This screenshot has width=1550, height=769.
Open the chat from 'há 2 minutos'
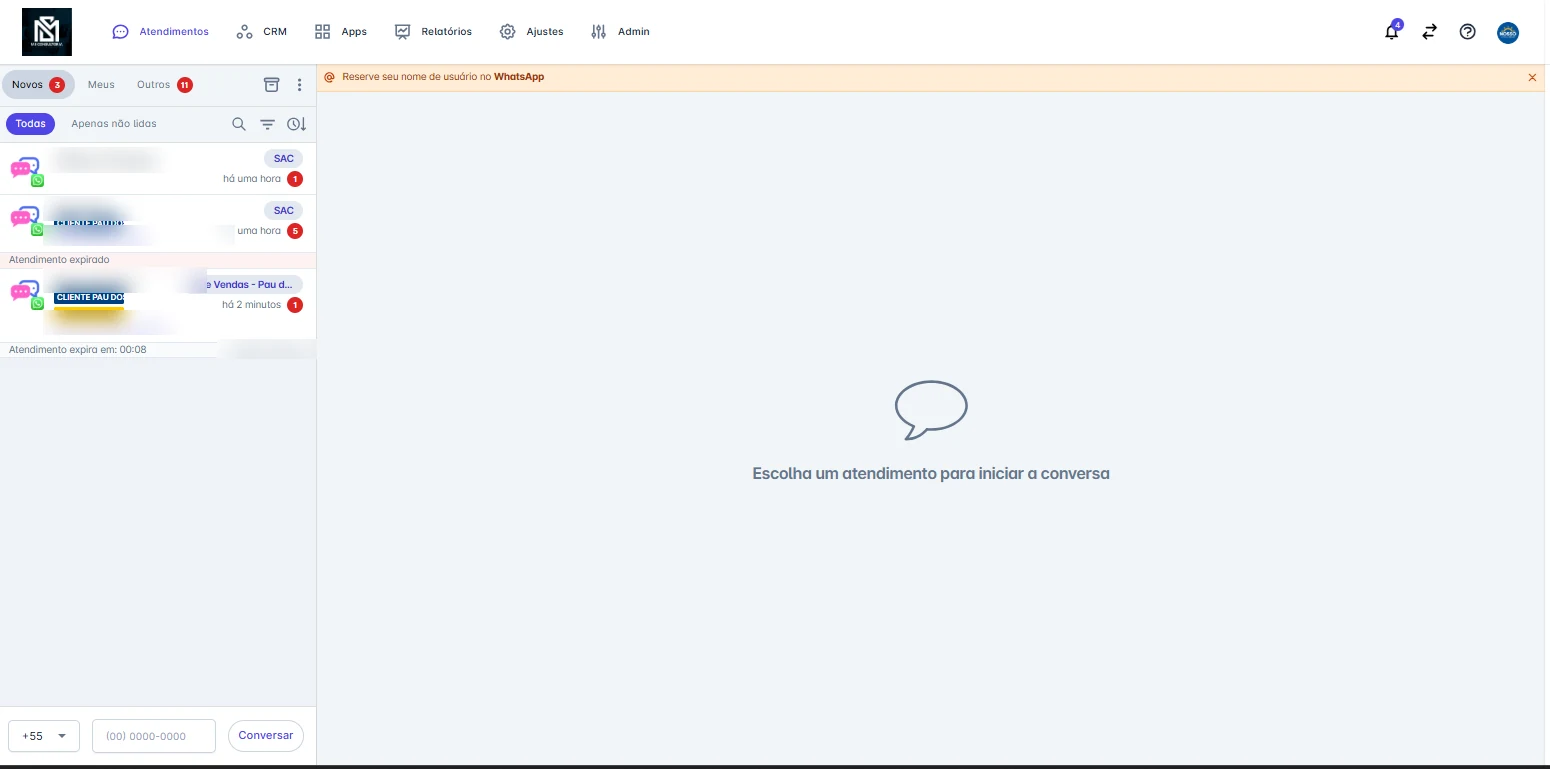pos(158,305)
